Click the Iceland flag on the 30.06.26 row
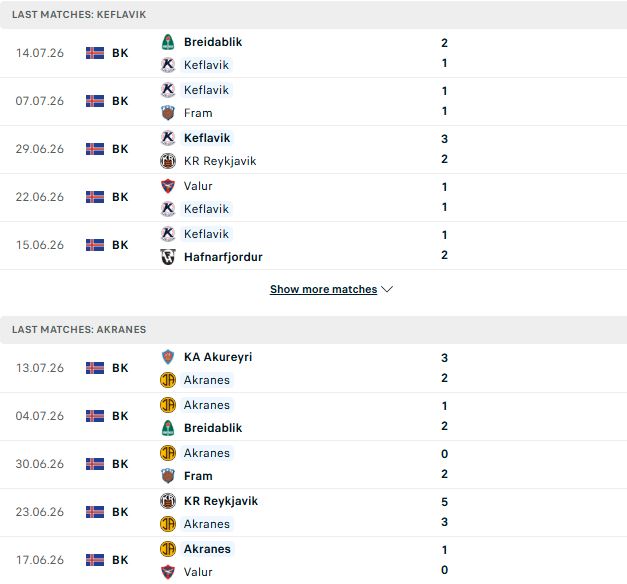The image size is (627, 584). click(x=95, y=464)
